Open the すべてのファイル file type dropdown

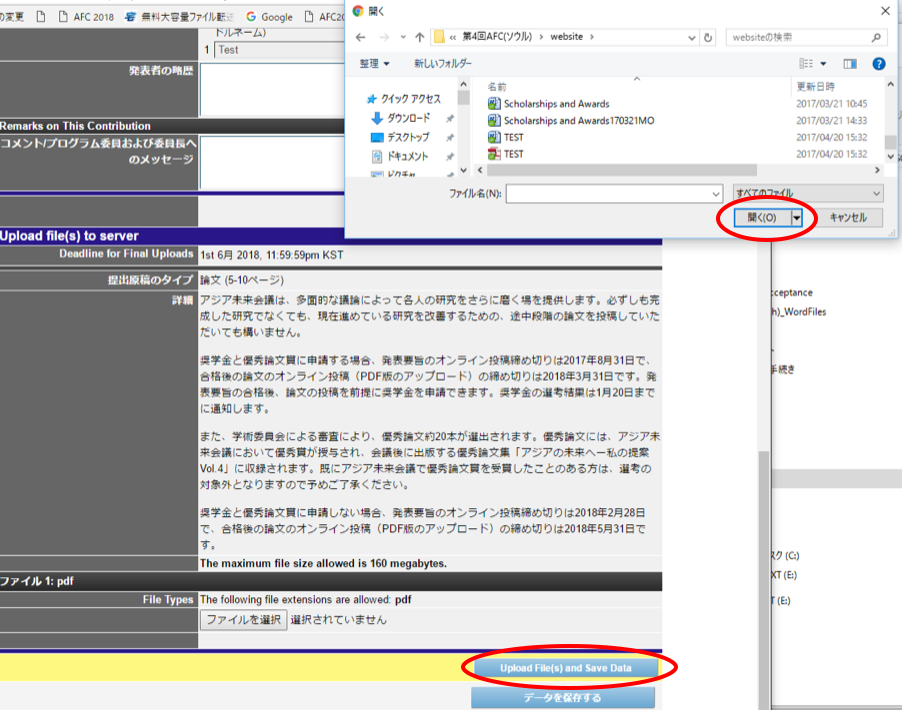808,193
